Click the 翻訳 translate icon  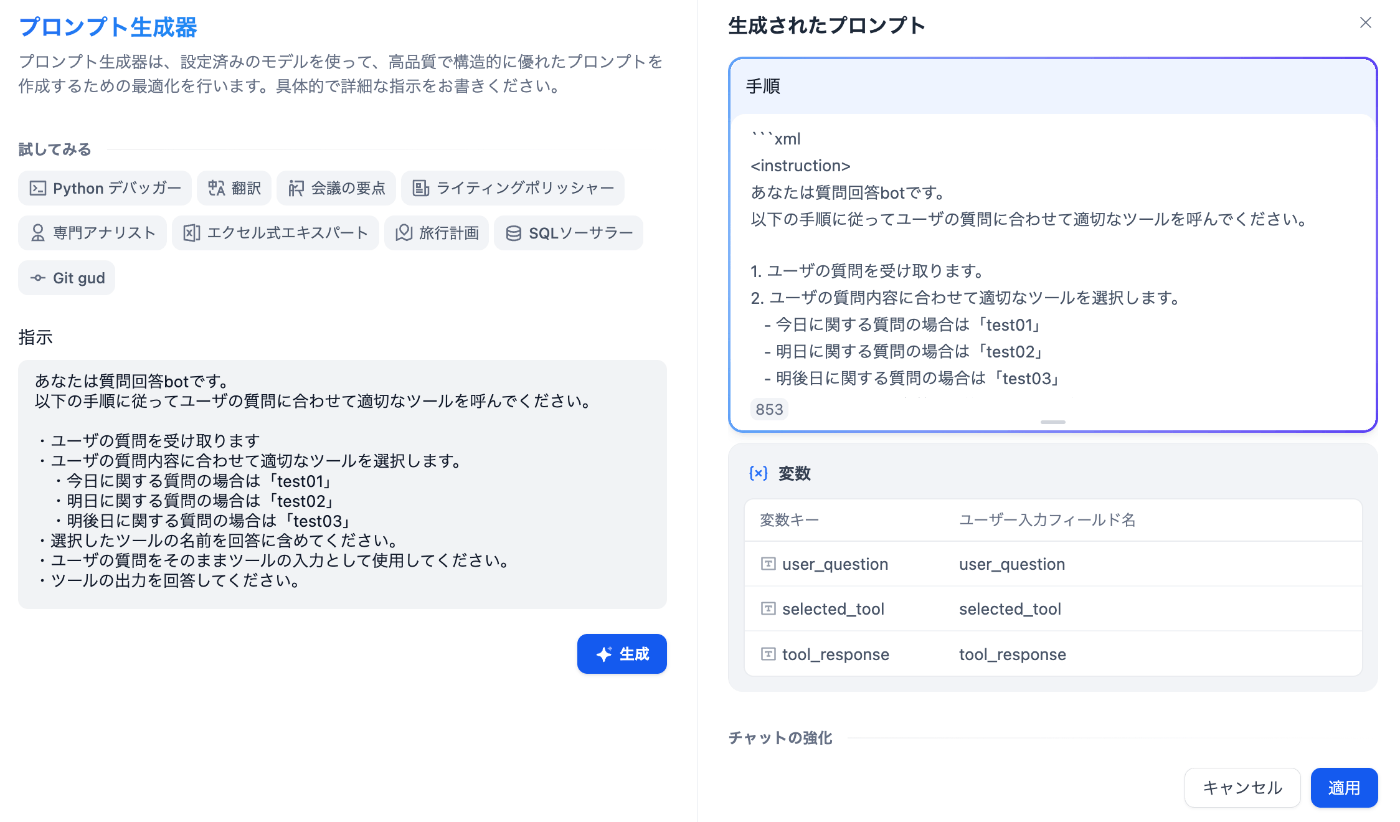[x=217, y=188]
